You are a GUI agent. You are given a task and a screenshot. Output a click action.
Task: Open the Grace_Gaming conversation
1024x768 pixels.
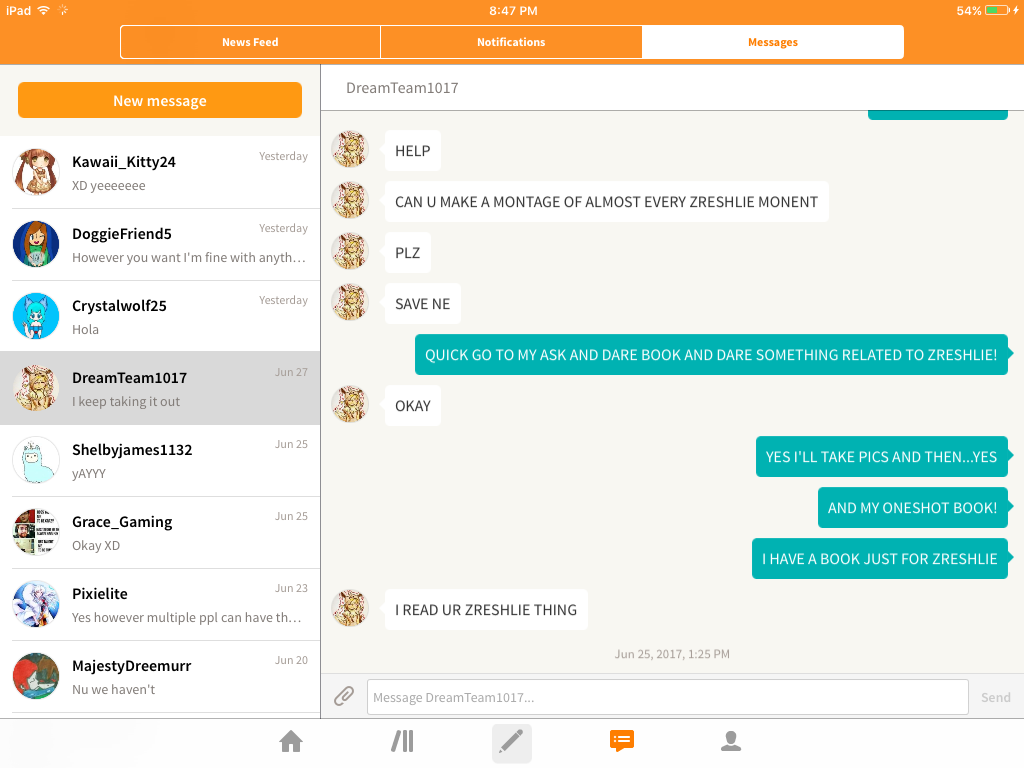(160, 532)
